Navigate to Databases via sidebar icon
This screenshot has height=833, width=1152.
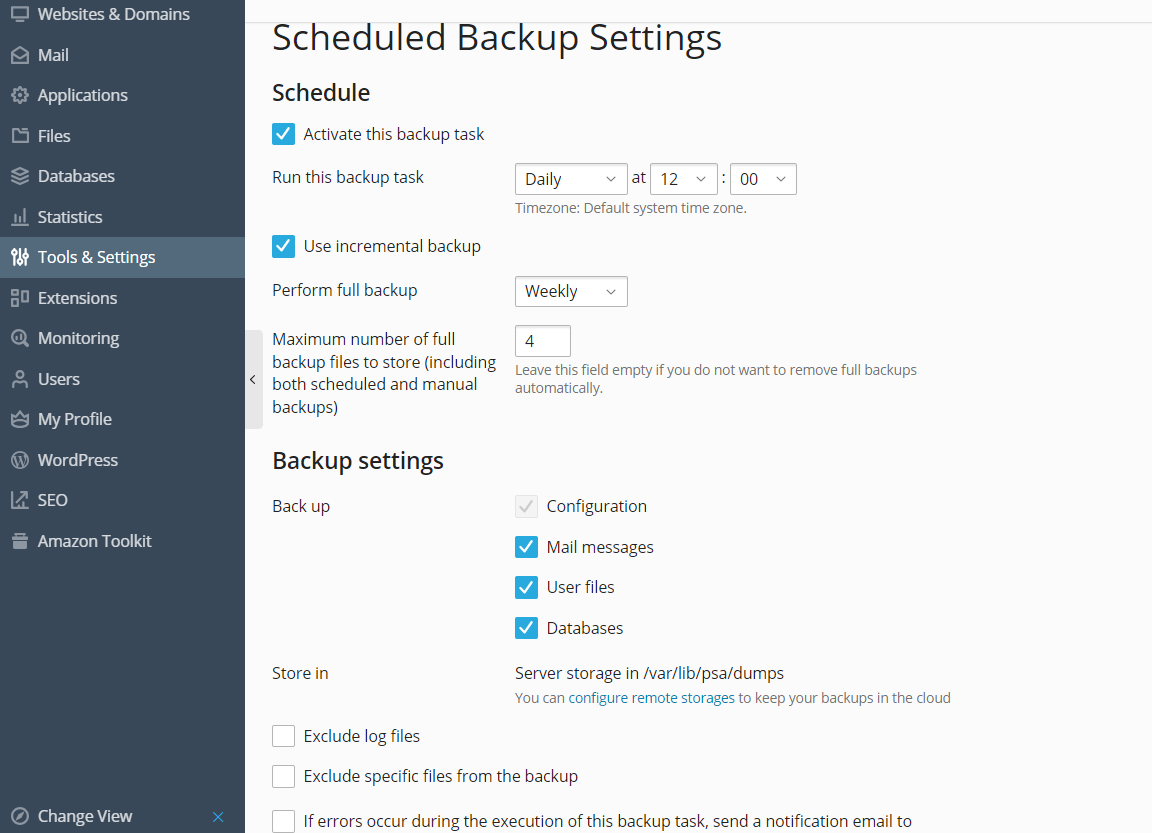(x=76, y=175)
